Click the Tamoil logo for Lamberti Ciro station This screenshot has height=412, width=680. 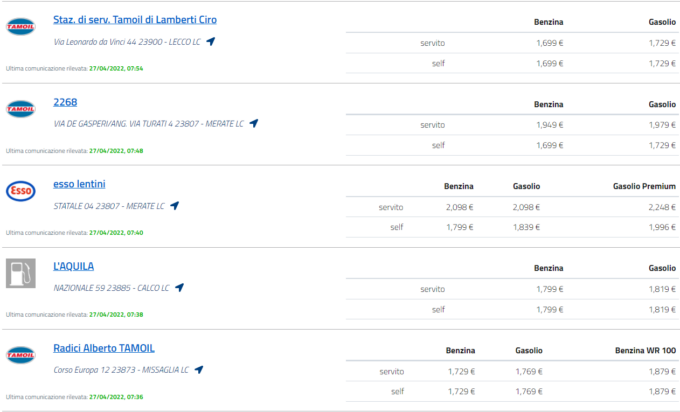click(x=21, y=27)
